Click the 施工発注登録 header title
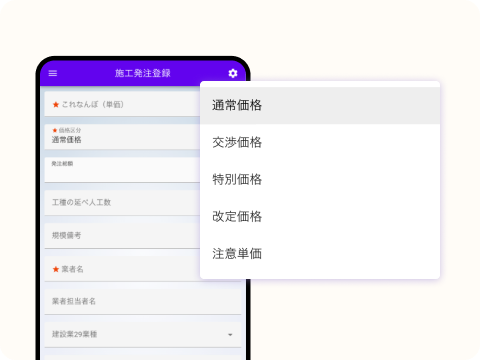The width and height of the screenshot is (480, 360). coord(143,73)
